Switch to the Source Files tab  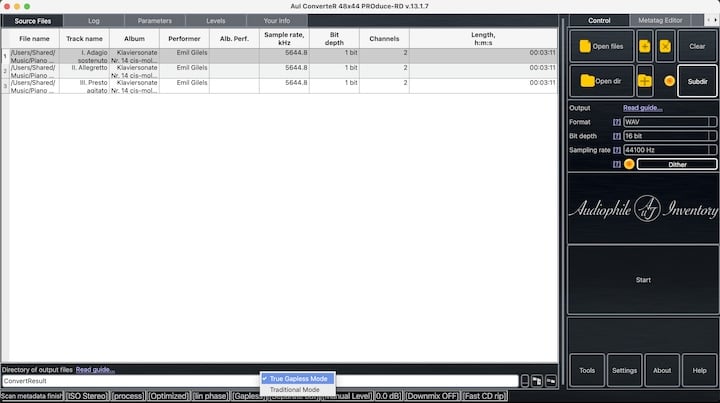click(32, 21)
